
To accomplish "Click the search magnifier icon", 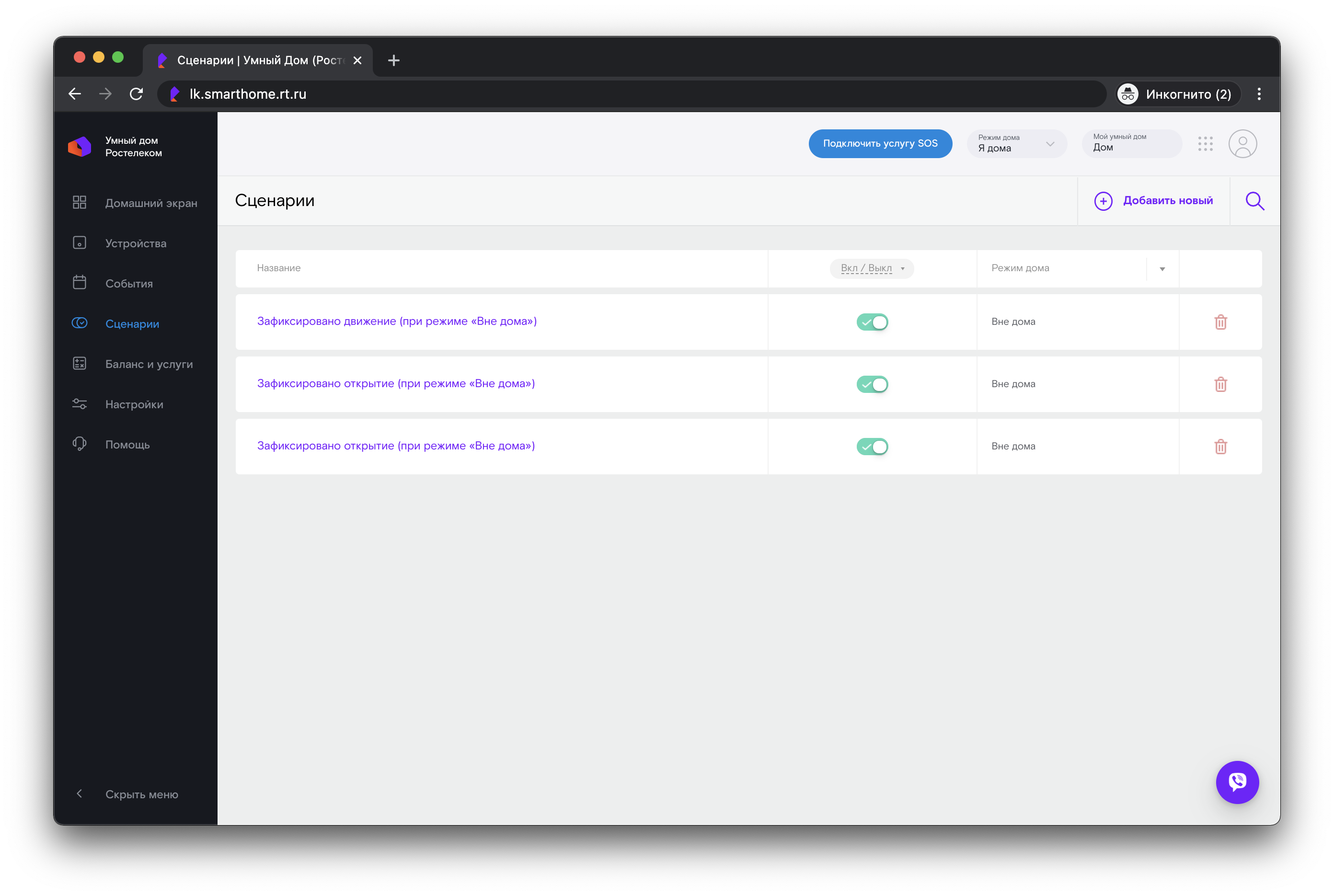I will tap(1254, 201).
